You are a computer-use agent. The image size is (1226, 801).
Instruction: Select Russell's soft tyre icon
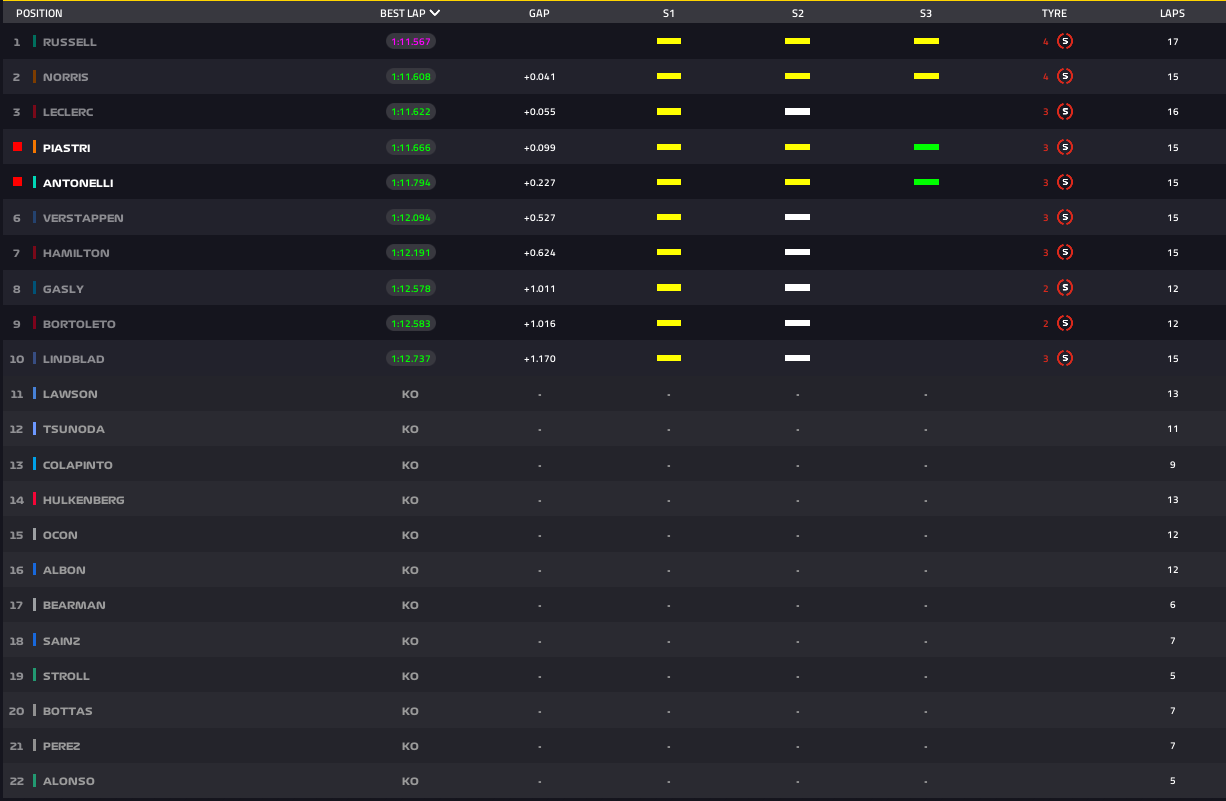1065,42
